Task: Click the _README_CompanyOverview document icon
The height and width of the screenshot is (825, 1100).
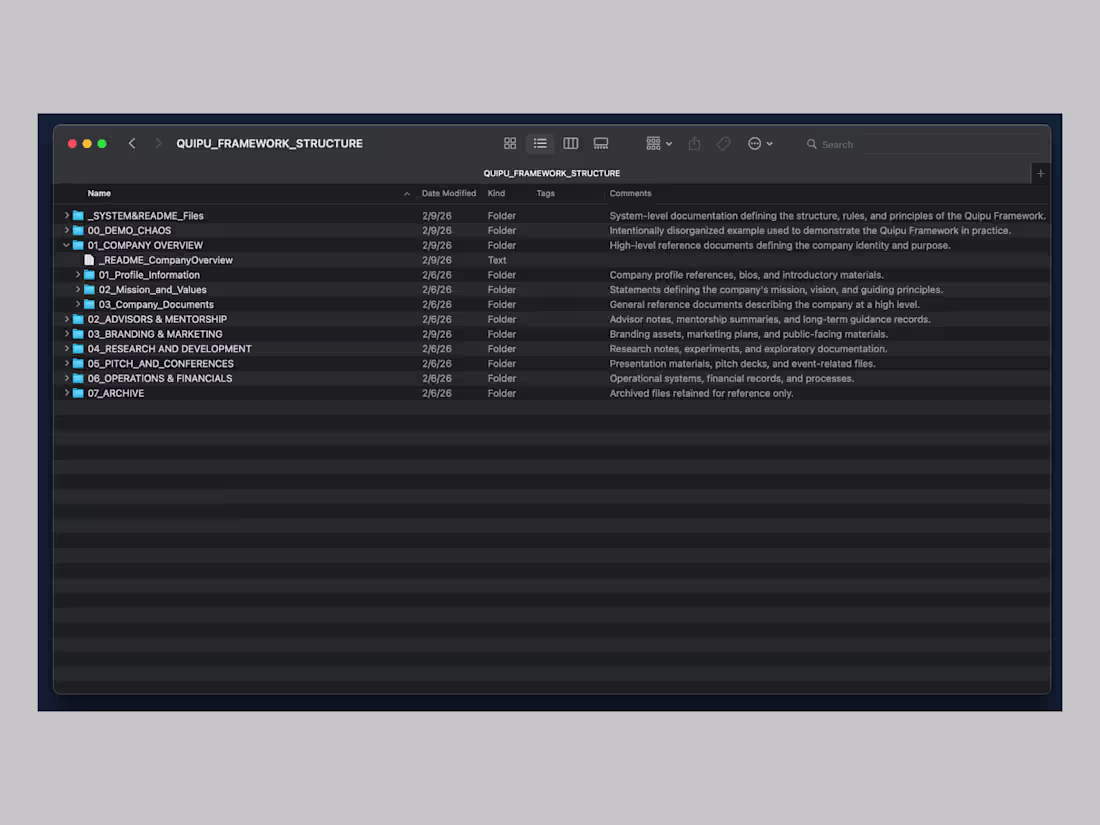Action: coord(89,260)
